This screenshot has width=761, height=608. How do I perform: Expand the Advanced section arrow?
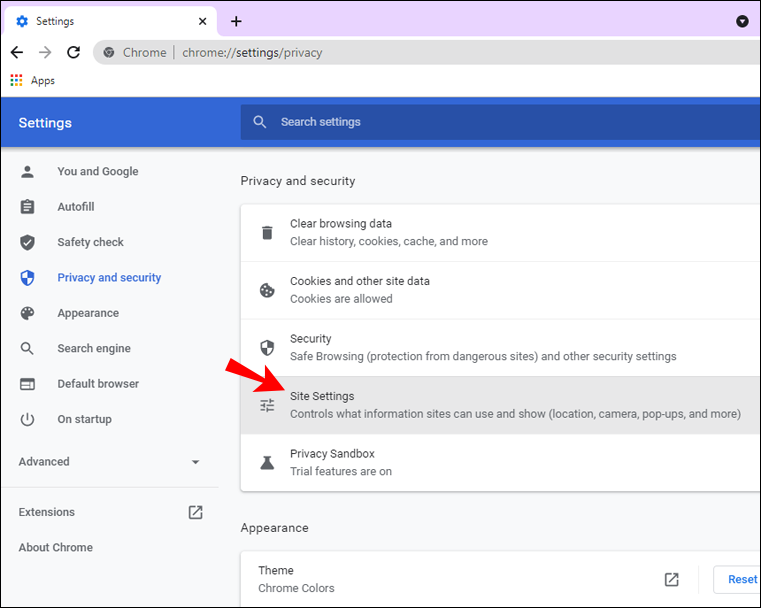click(x=195, y=462)
